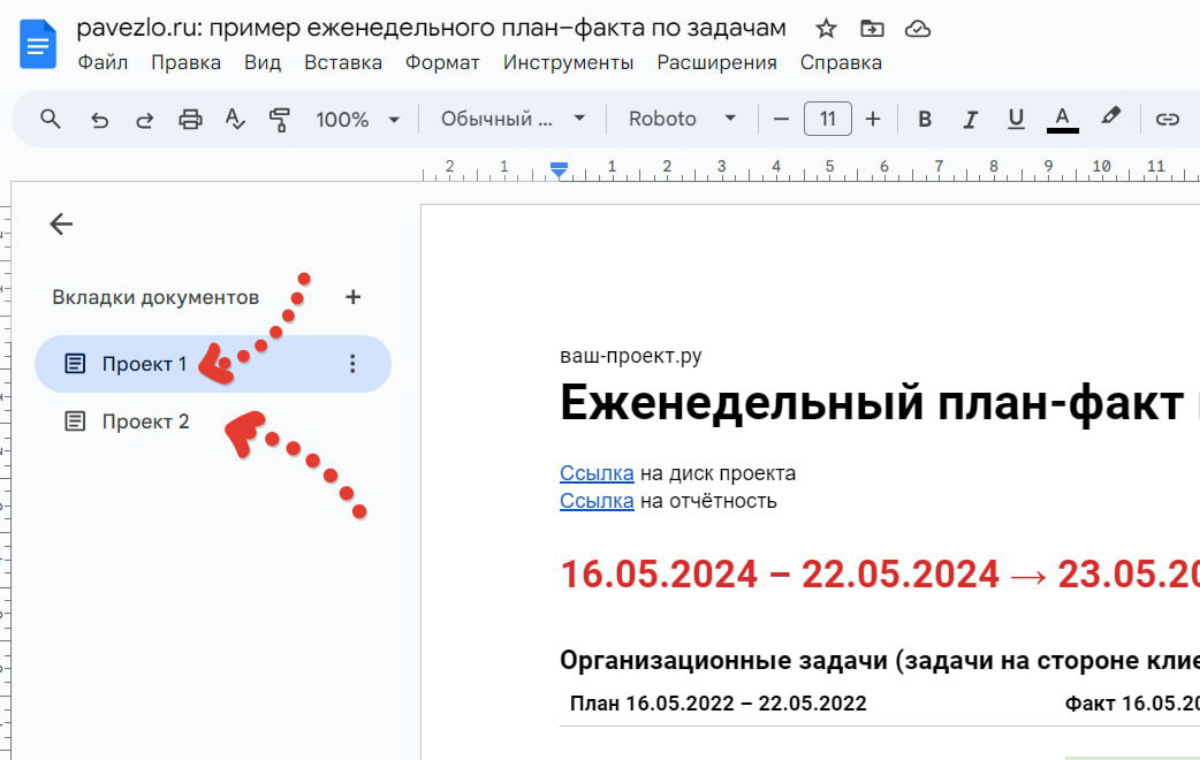Redo the last action

click(144, 120)
